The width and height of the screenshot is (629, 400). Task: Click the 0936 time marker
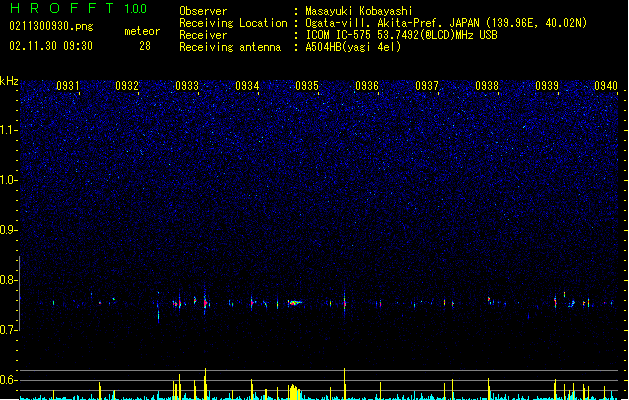click(367, 86)
